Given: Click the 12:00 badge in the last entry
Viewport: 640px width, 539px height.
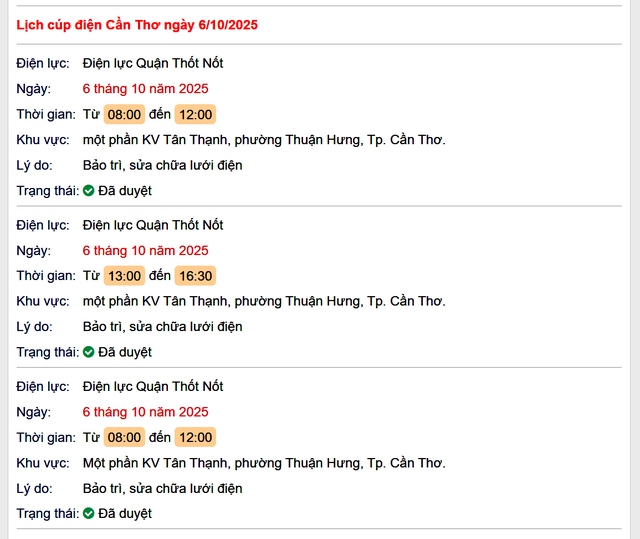Looking at the screenshot, I should point(195,437).
